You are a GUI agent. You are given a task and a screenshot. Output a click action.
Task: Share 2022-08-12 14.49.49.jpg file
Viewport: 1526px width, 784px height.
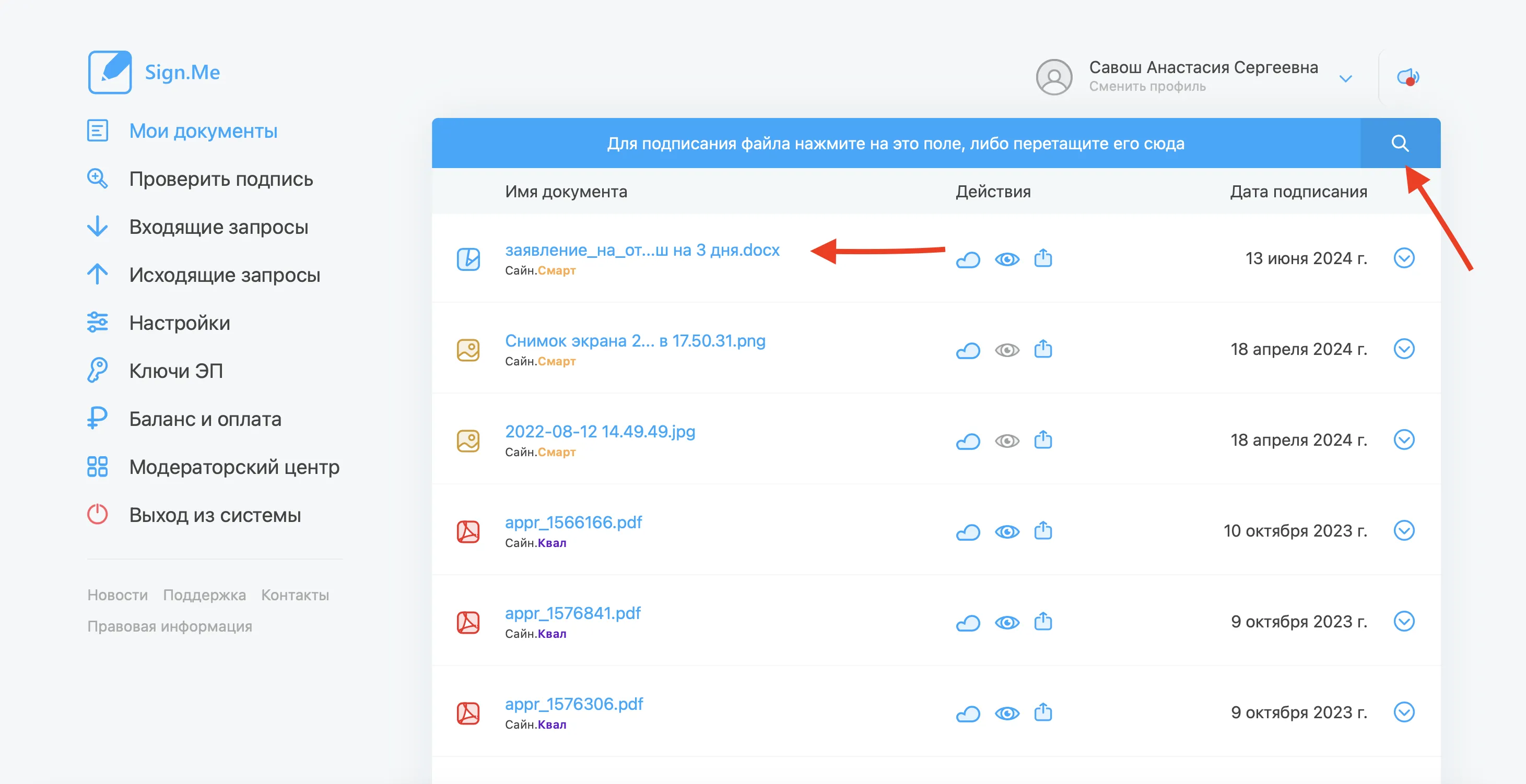point(1043,439)
